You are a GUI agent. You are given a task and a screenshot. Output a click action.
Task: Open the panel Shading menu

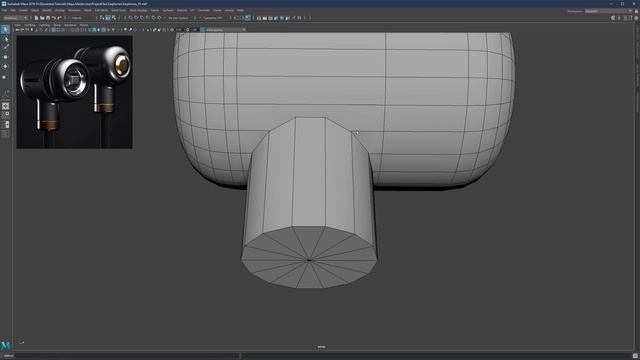pos(30,25)
